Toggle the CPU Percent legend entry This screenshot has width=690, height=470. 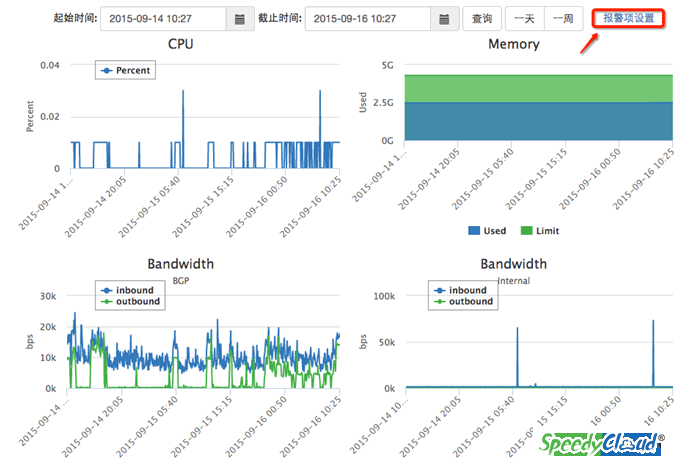coord(125,70)
